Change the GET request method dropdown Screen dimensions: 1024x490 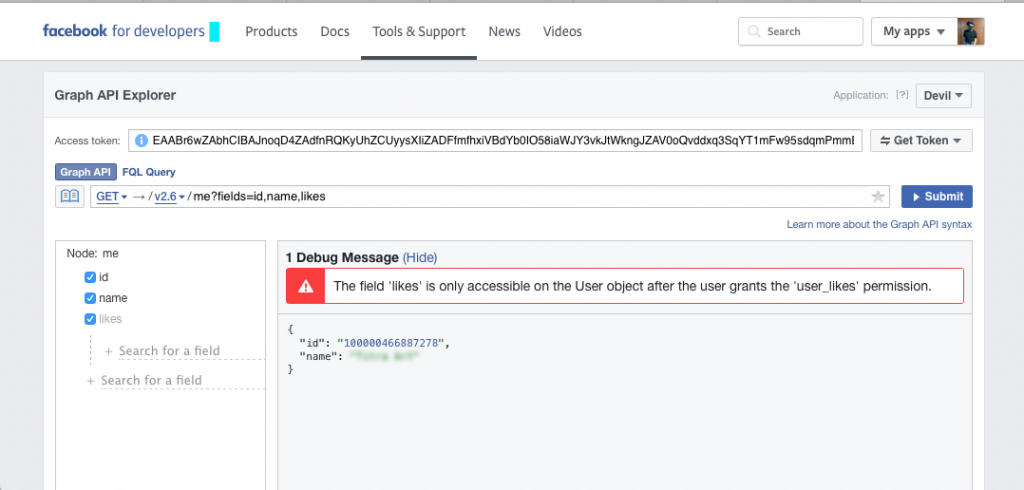point(112,197)
